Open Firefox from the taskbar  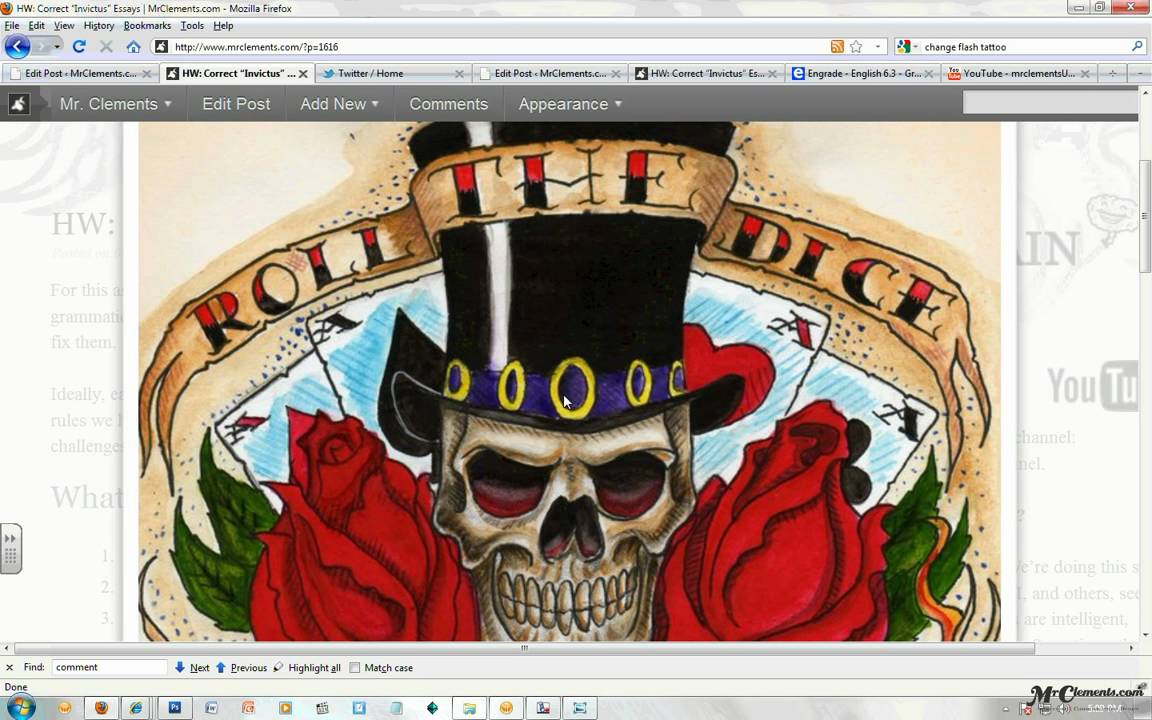101,708
